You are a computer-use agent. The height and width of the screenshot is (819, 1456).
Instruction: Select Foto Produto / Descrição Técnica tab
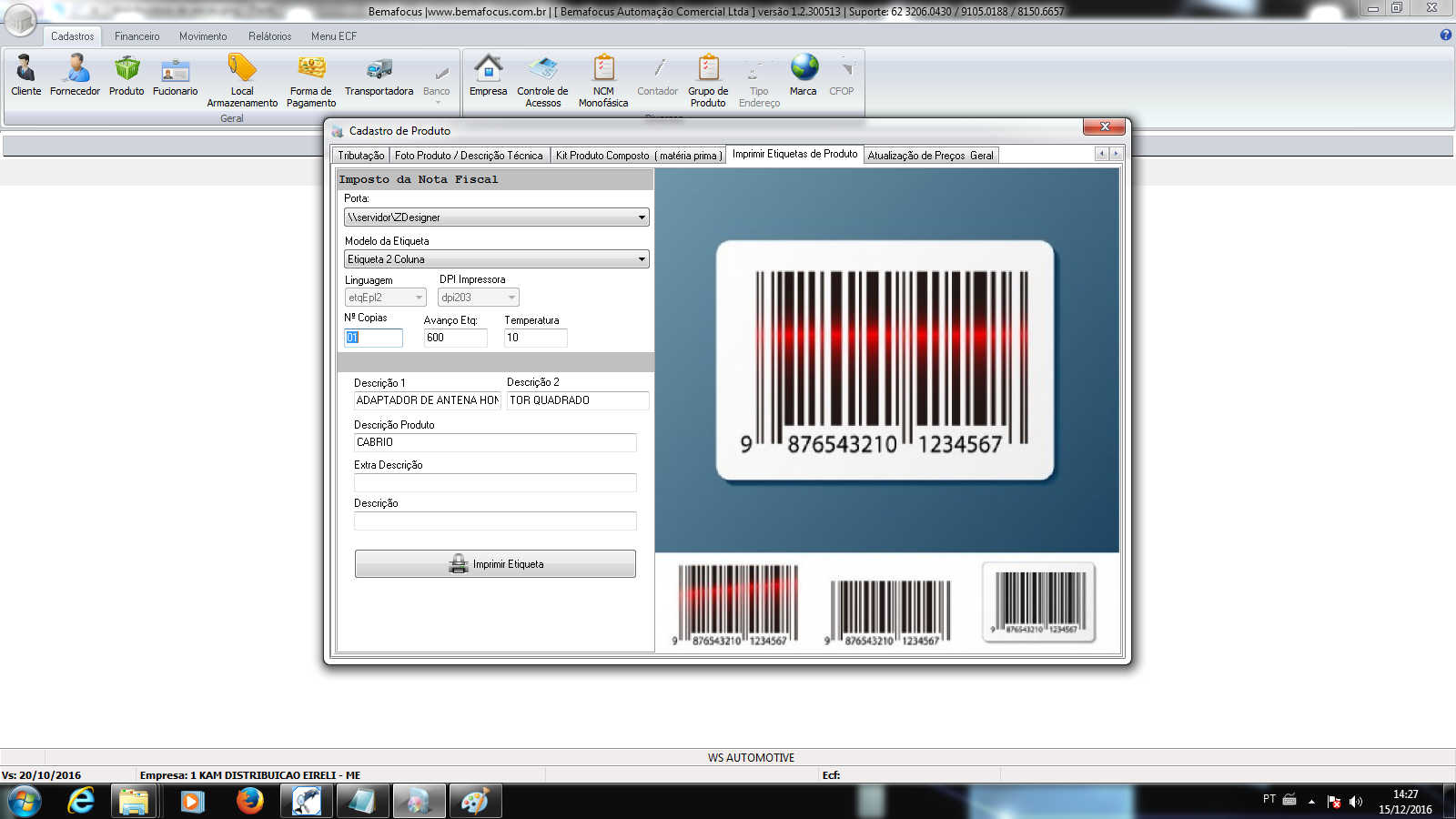point(469,156)
